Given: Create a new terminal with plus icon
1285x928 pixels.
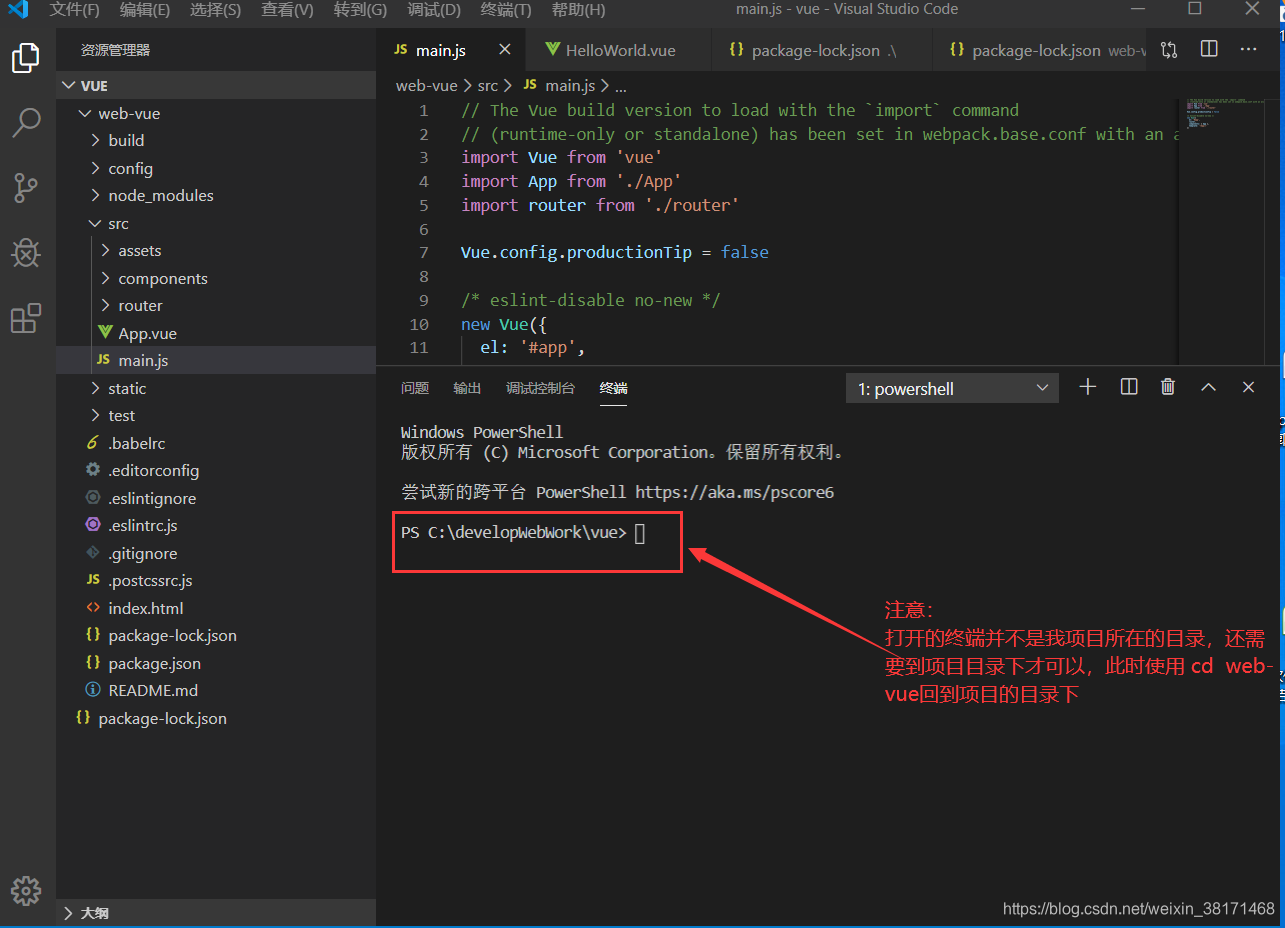Looking at the screenshot, I should (x=1088, y=387).
